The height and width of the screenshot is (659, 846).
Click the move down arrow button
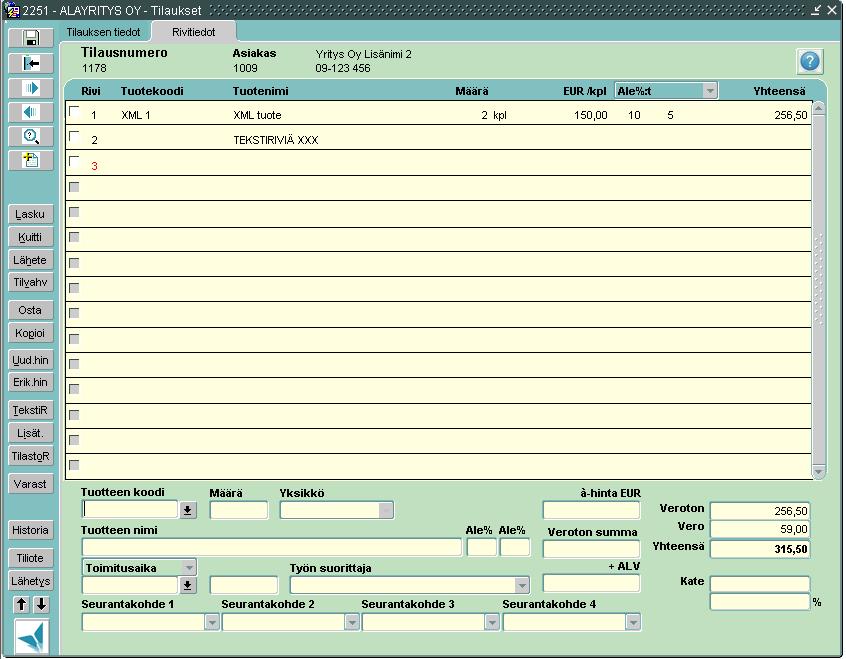(x=41, y=604)
